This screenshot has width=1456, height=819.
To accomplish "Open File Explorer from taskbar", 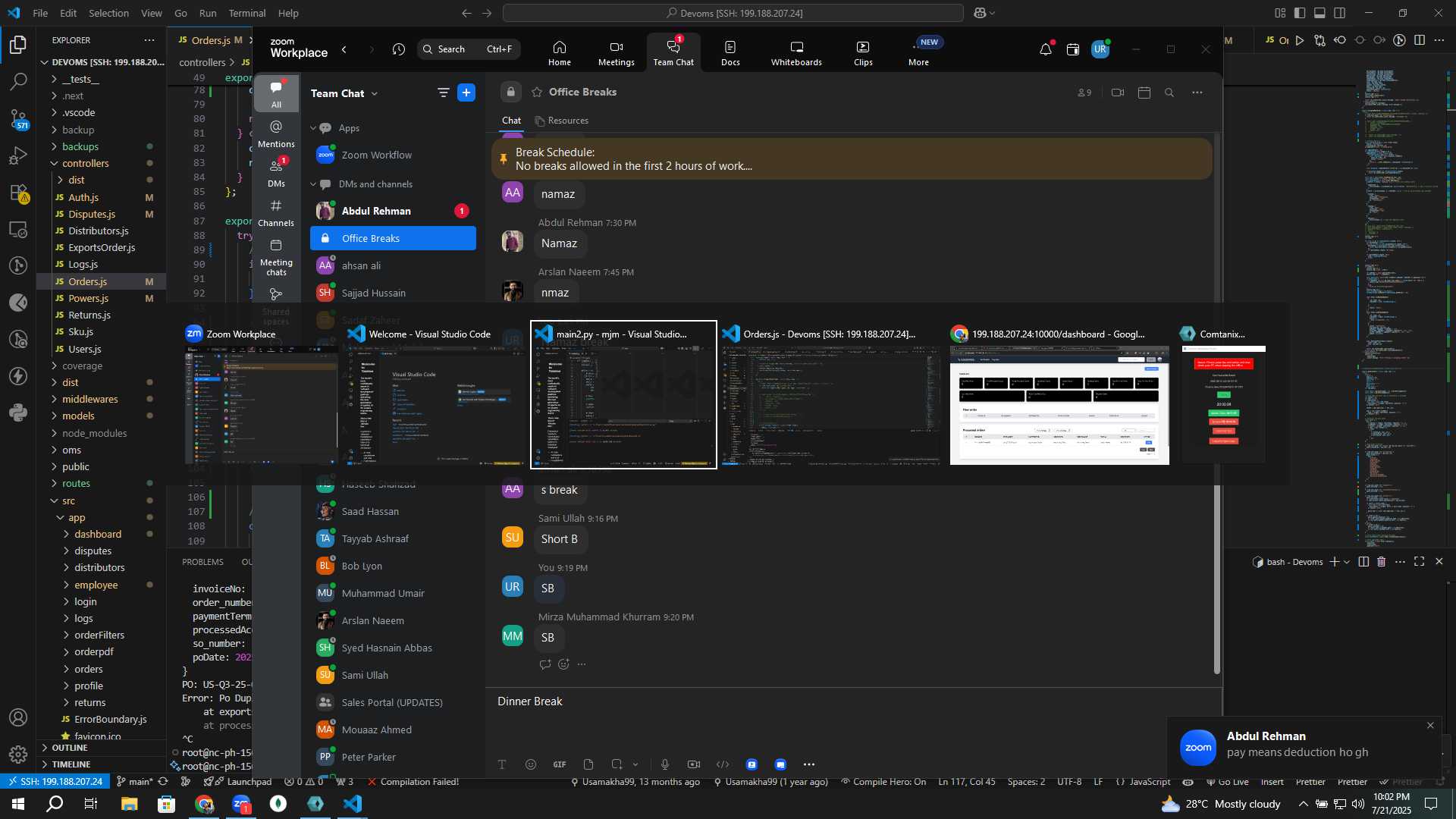I will click(130, 804).
